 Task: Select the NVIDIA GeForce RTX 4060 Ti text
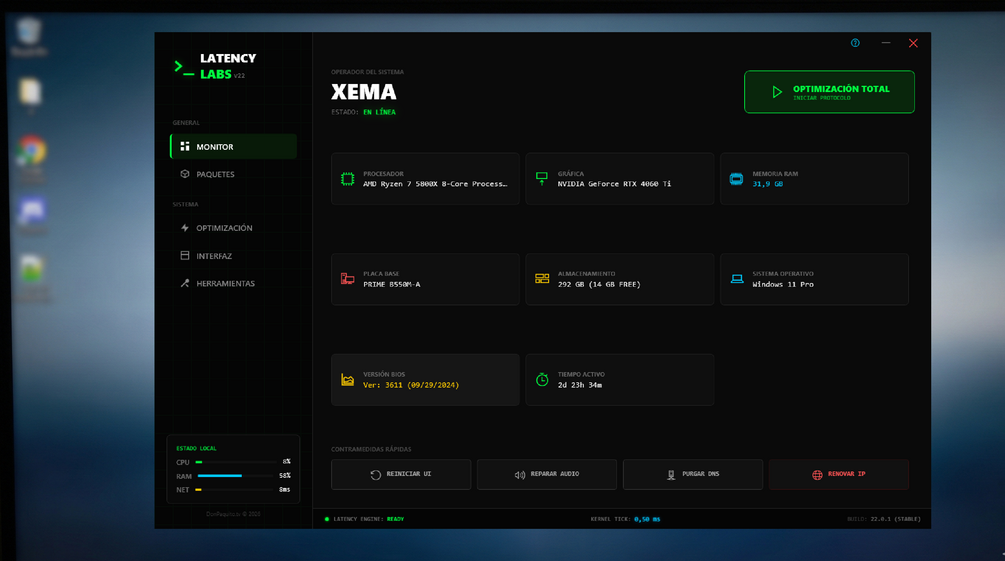[x=614, y=184]
